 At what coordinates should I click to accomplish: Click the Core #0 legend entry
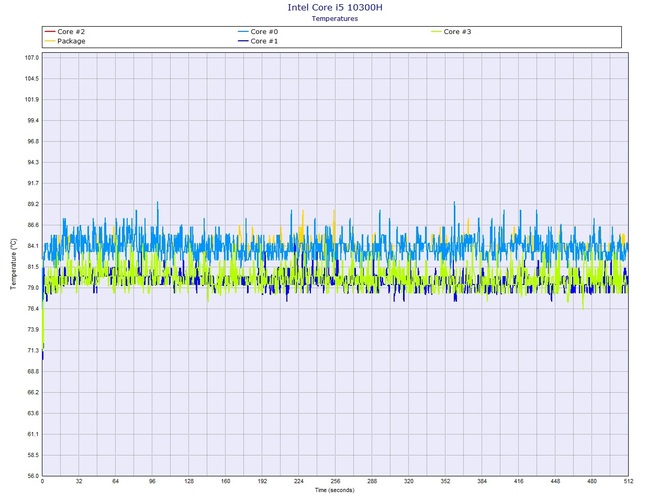point(258,32)
